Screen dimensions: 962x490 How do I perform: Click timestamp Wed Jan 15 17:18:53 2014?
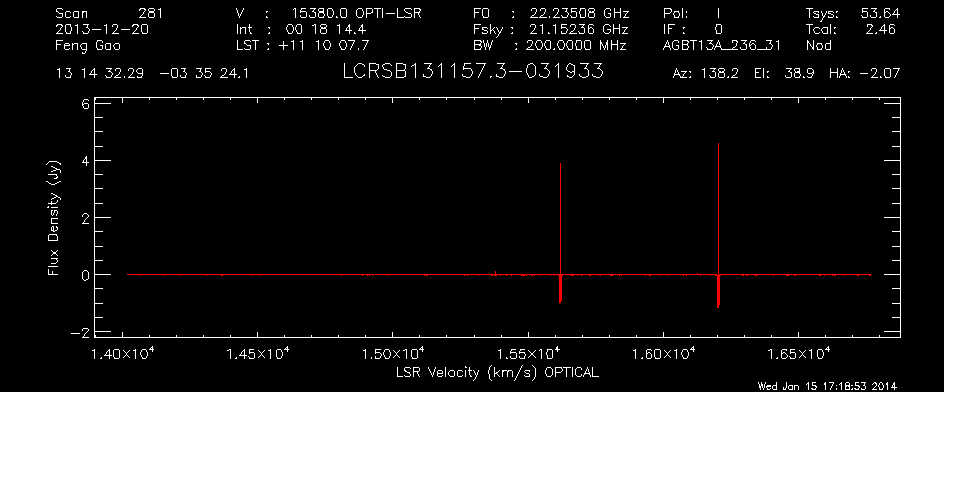(828, 386)
